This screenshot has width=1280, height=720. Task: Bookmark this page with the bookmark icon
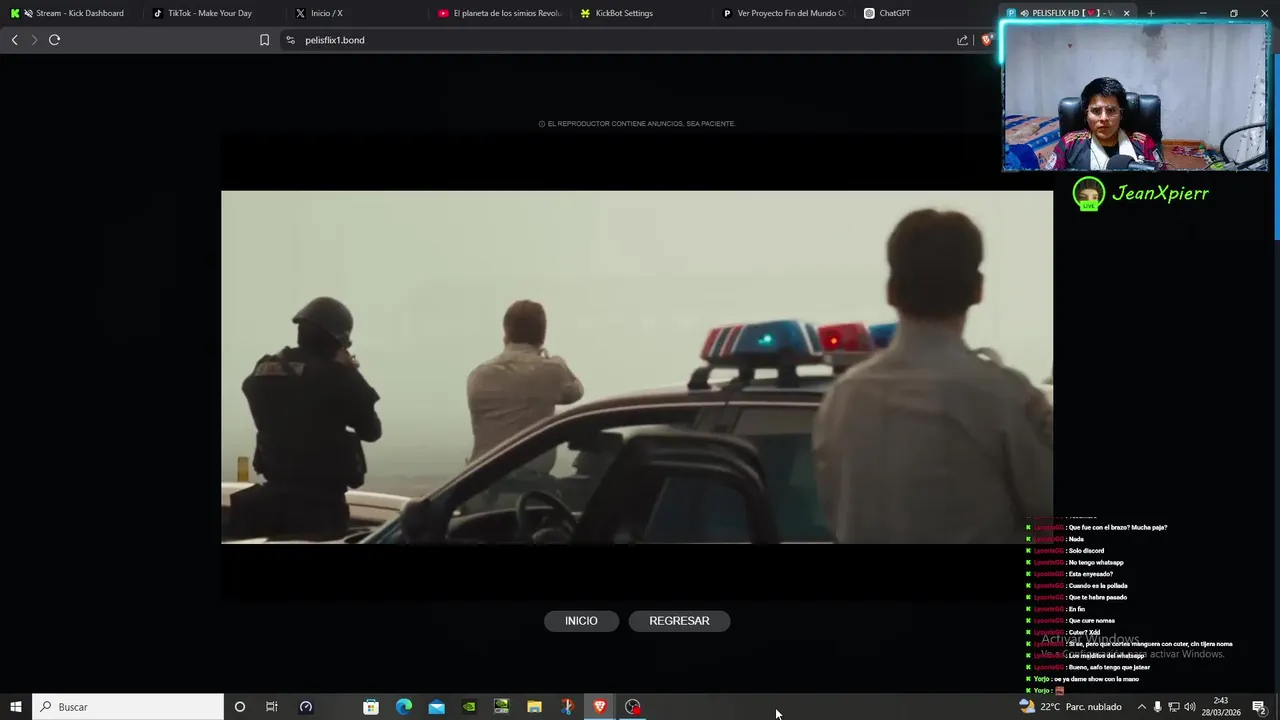point(264,40)
